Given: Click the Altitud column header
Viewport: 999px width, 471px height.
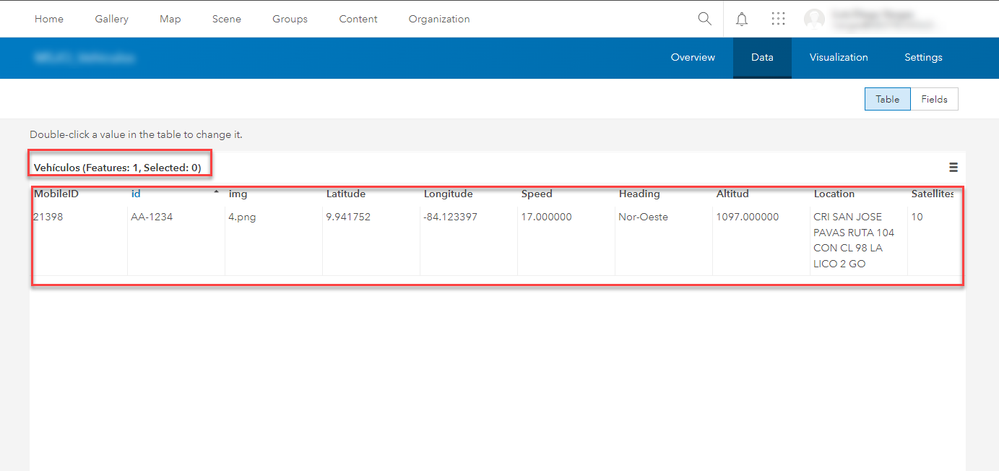Looking at the screenshot, I should (733, 194).
